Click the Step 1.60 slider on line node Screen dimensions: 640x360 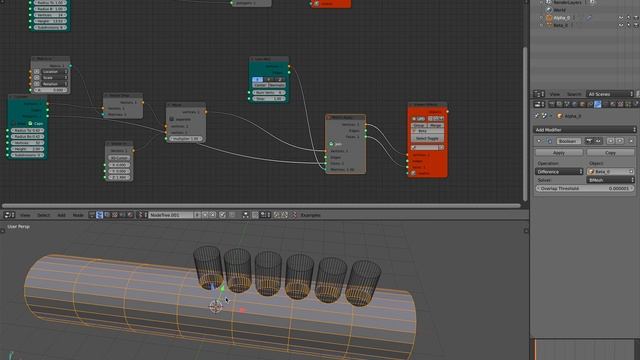click(x=269, y=99)
